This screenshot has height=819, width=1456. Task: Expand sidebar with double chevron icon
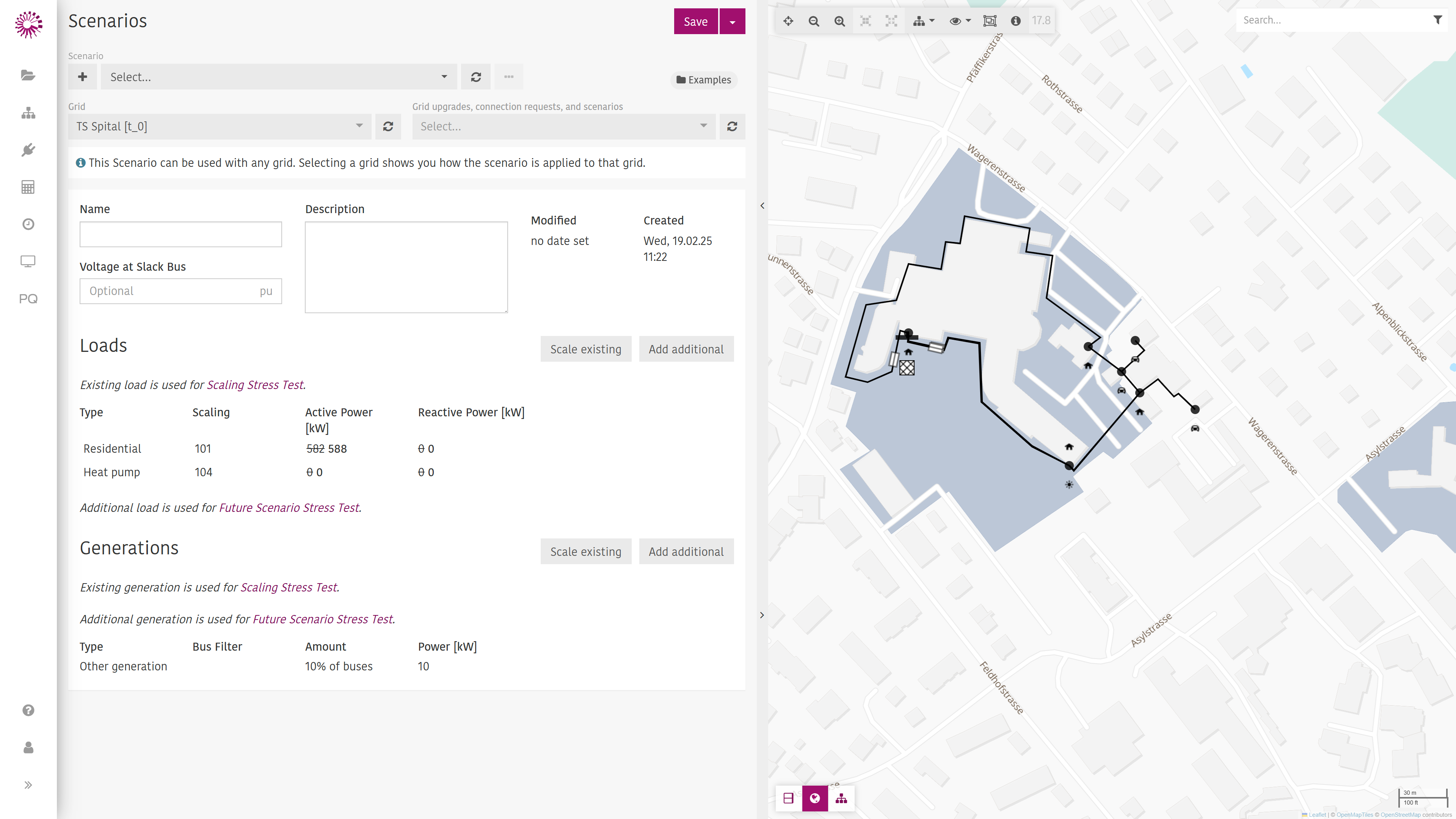[x=28, y=785]
